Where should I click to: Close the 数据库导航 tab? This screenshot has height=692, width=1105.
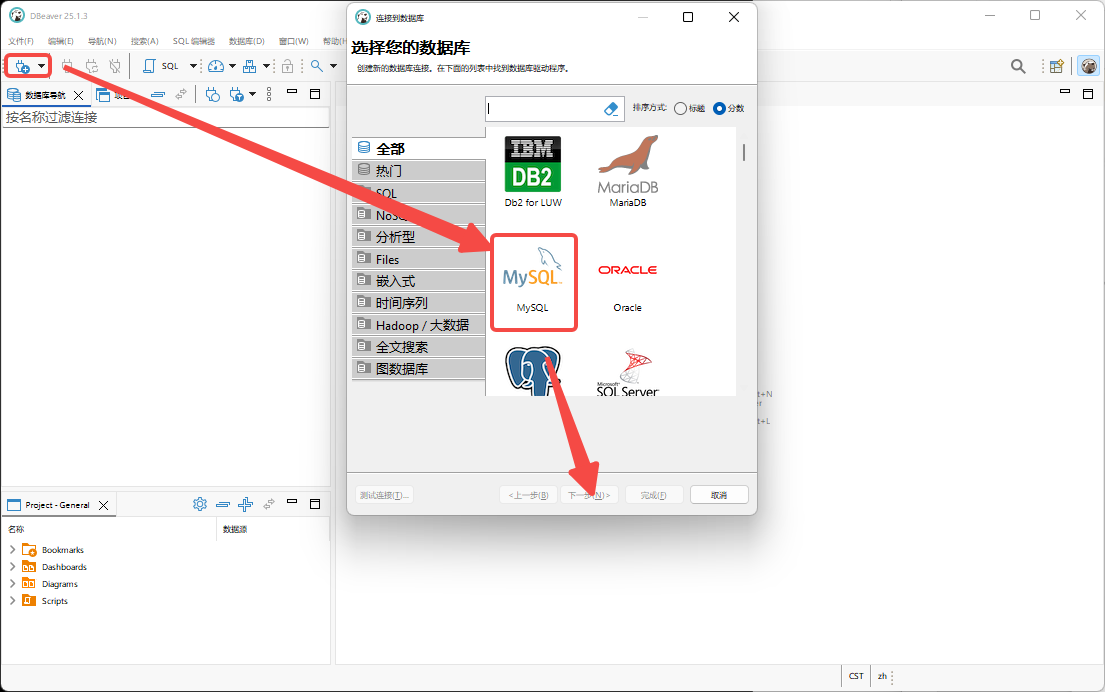78,95
